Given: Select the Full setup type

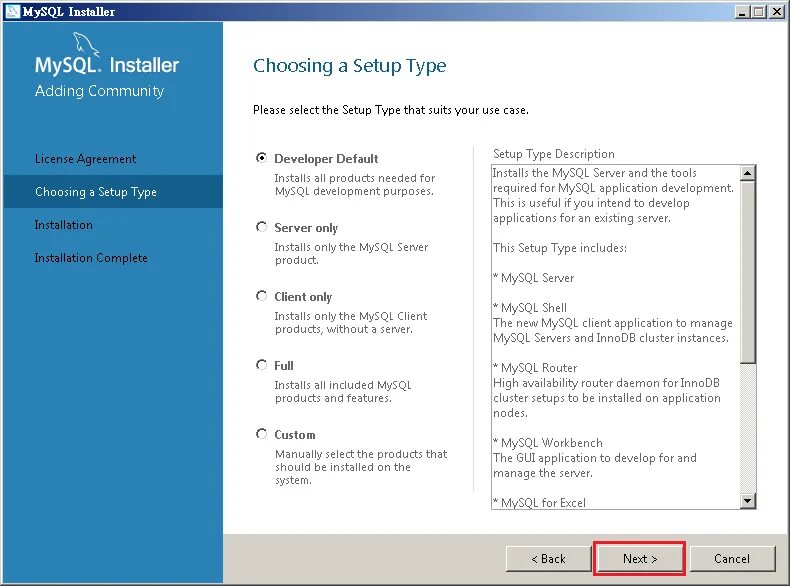Looking at the screenshot, I should point(261,365).
